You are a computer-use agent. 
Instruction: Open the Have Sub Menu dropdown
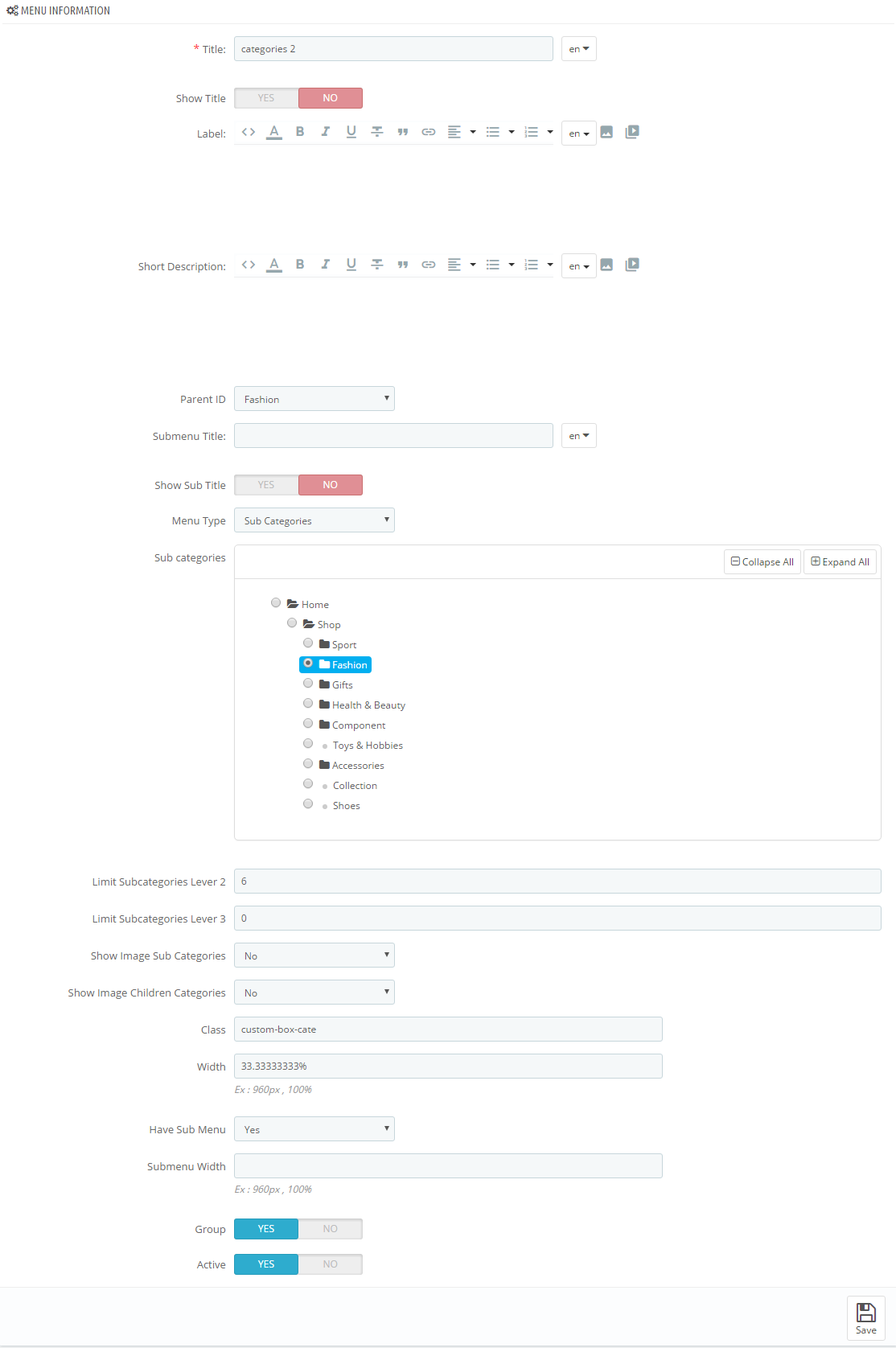(x=314, y=1129)
